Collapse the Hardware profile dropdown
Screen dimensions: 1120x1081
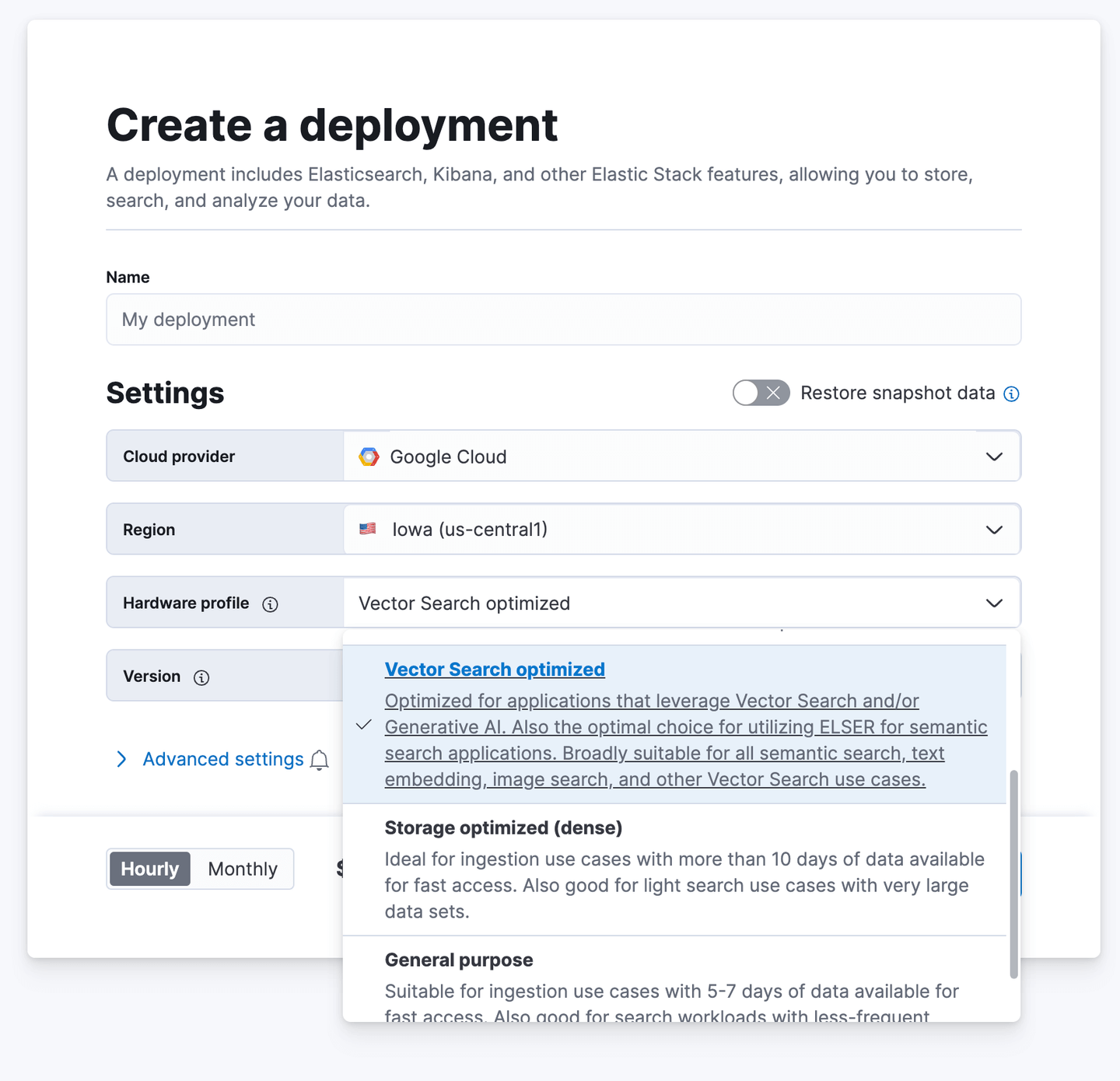pos(994,603)
